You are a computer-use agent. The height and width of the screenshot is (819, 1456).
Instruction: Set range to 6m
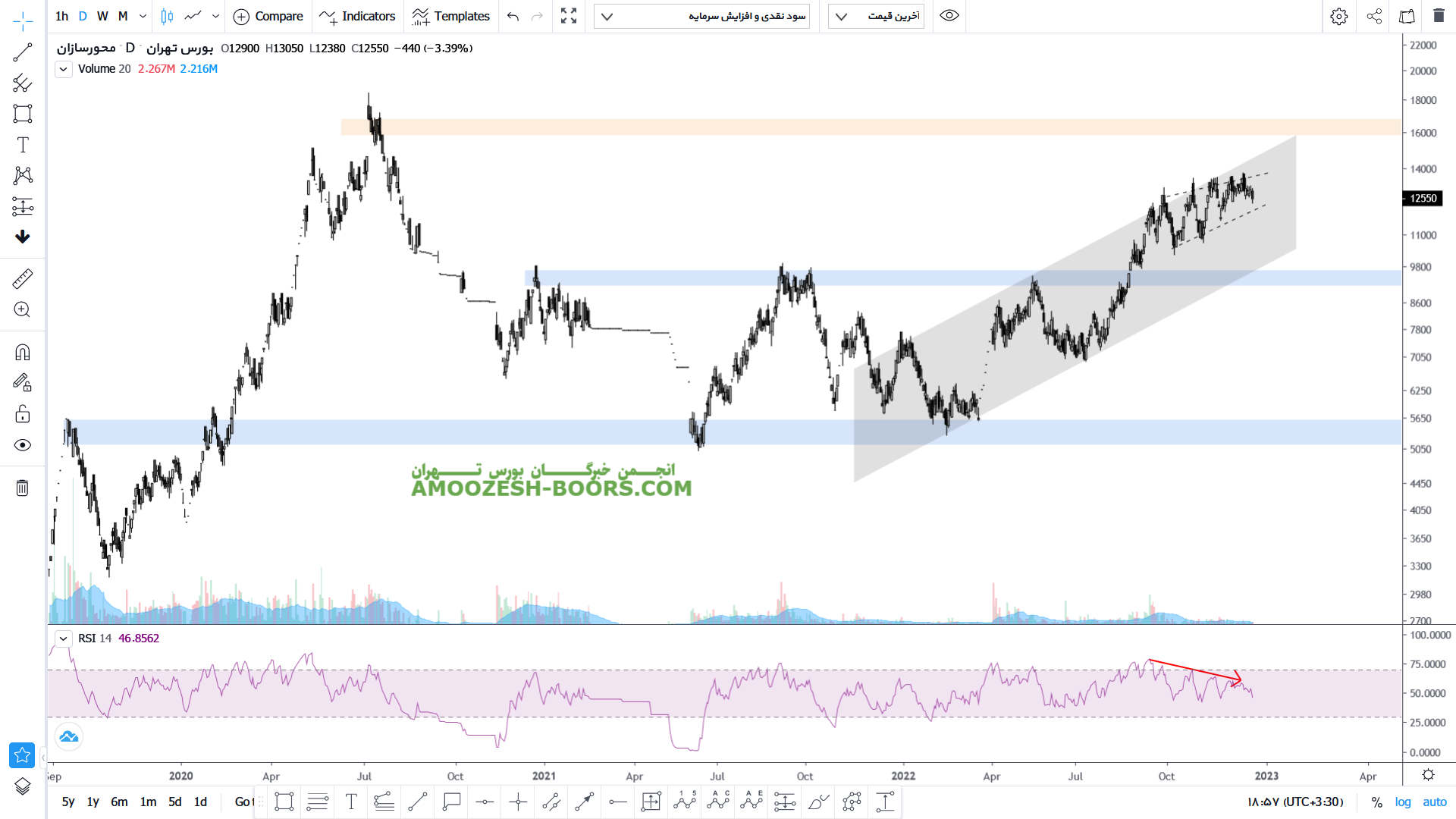119,802
